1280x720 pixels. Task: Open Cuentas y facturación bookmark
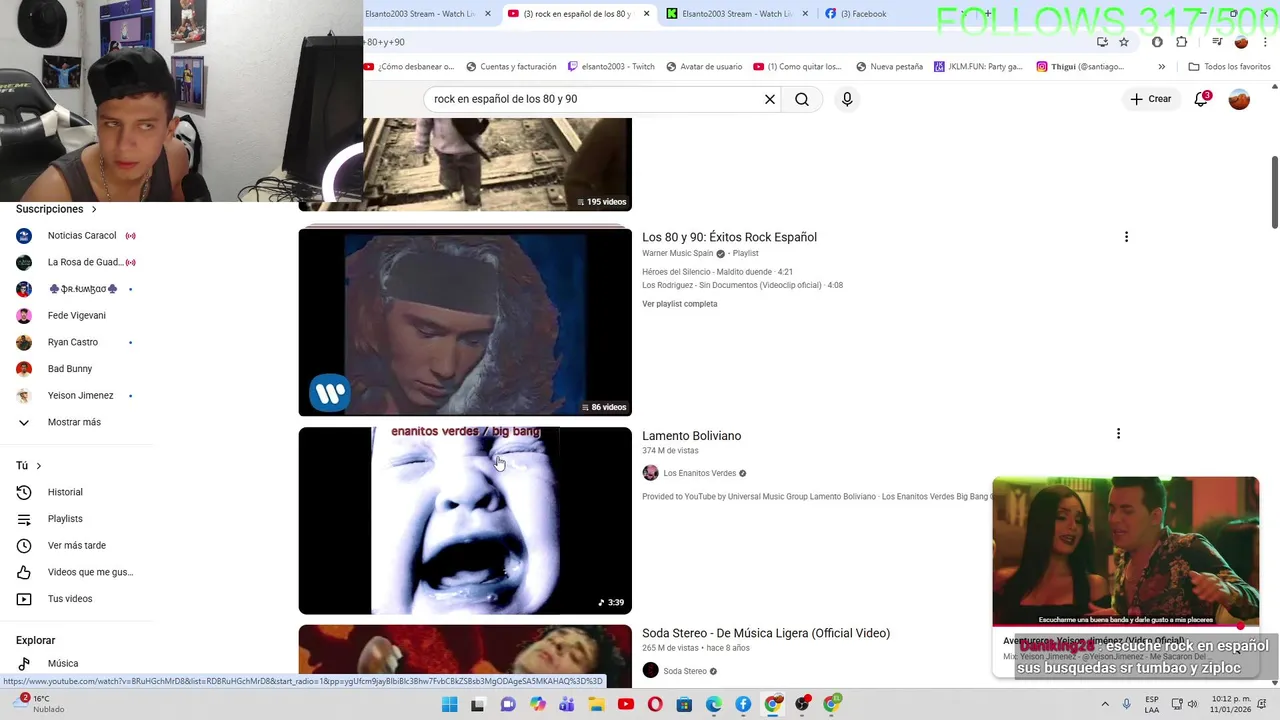point(511,67)
